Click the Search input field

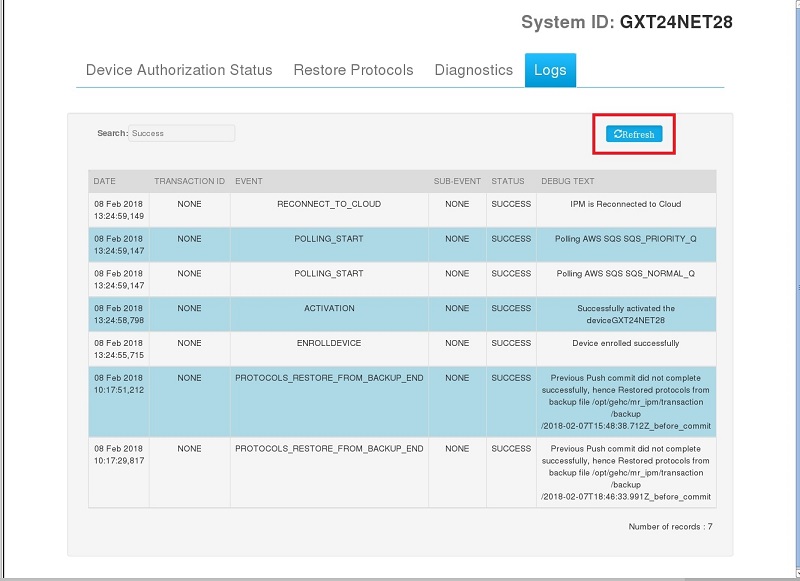coord(182,133)
